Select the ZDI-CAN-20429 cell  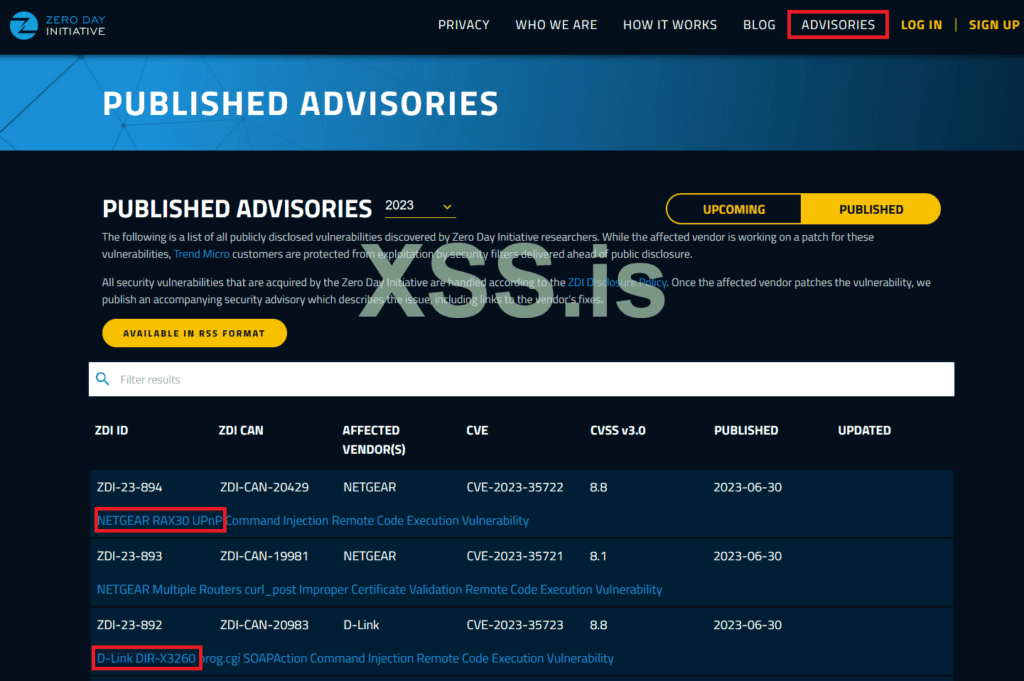[x=264, y=487]
